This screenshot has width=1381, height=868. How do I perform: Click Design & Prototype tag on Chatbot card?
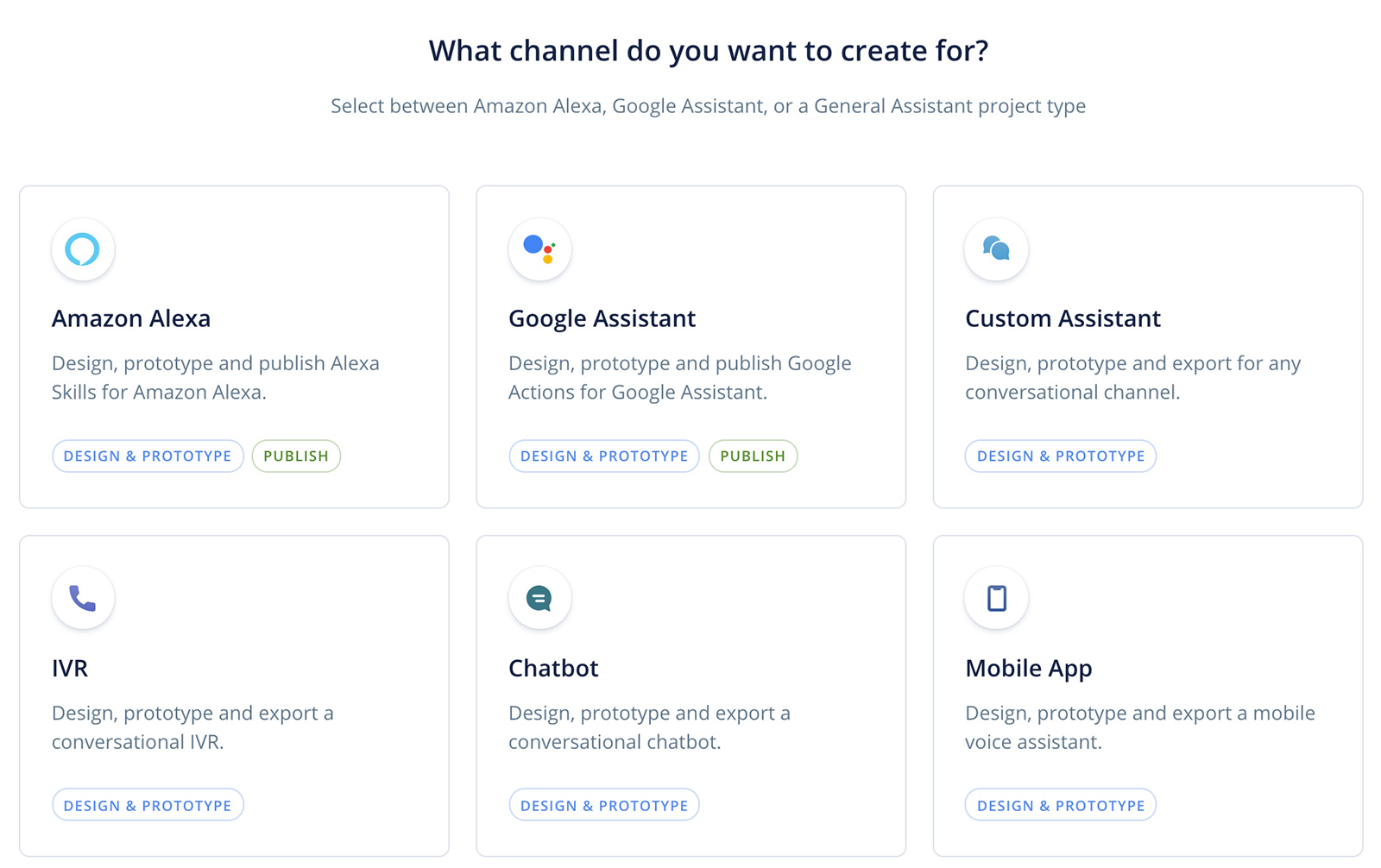[x=604, y=805]
